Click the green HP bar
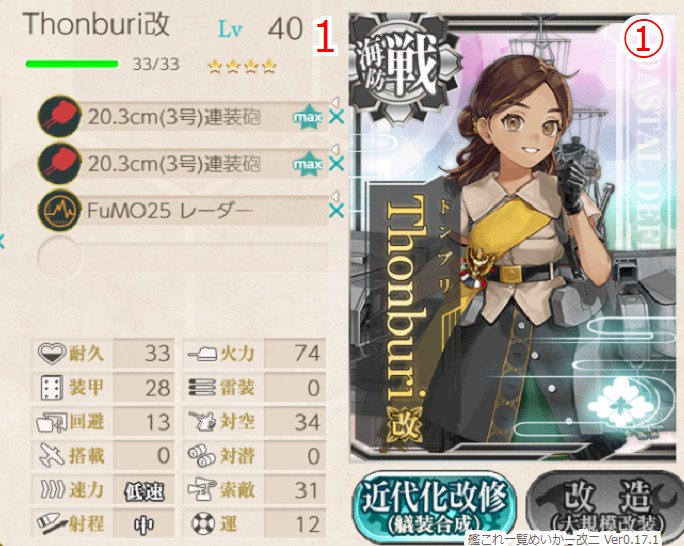 (x=72, y=64)
